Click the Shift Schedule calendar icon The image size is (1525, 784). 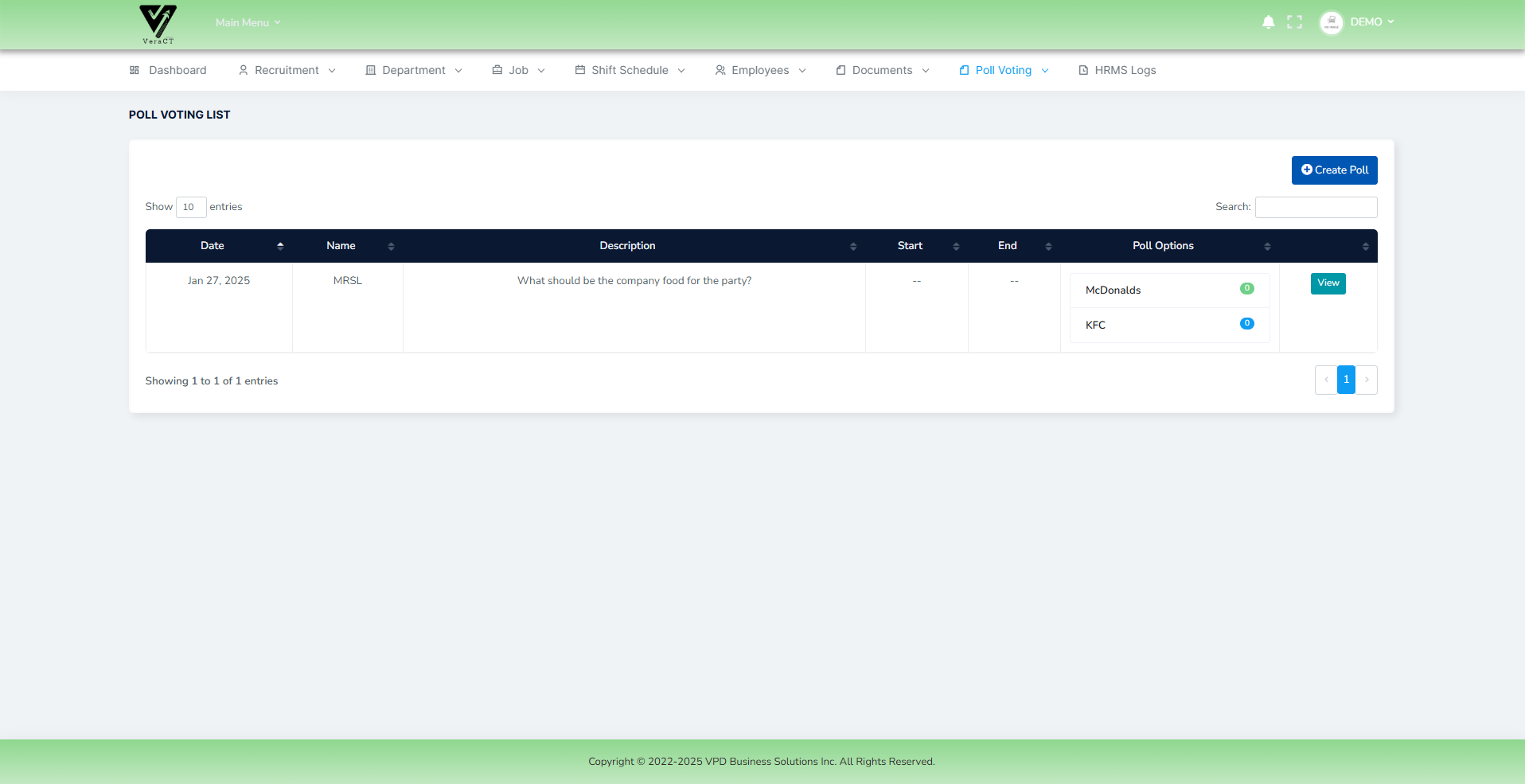pos(579,70)
